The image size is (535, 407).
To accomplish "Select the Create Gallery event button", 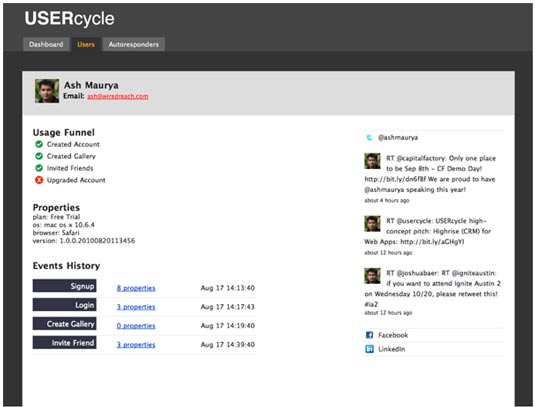I will 64,323.
